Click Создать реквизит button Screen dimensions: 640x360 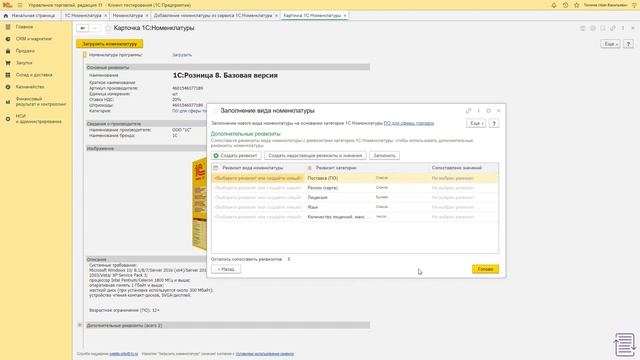(x=236, y=156)
